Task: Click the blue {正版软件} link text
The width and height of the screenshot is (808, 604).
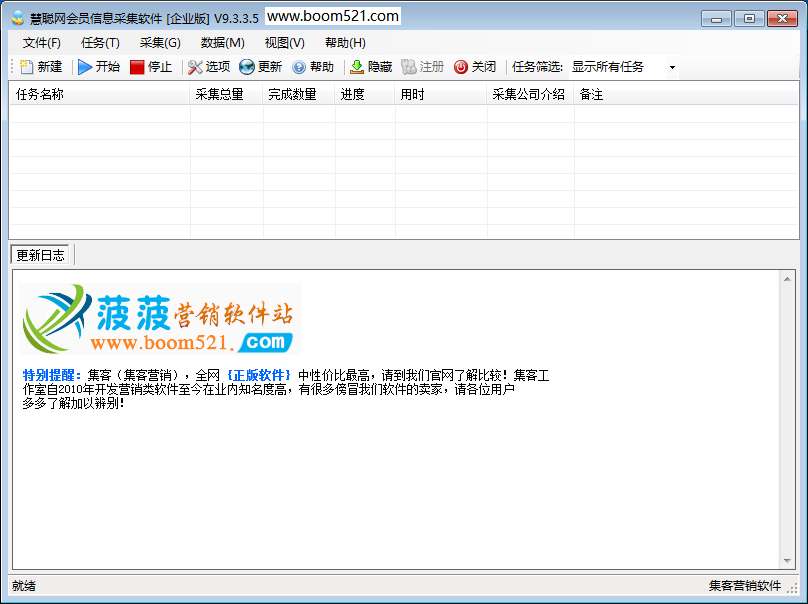Action: pyautogui.click(x=259, y=375)
